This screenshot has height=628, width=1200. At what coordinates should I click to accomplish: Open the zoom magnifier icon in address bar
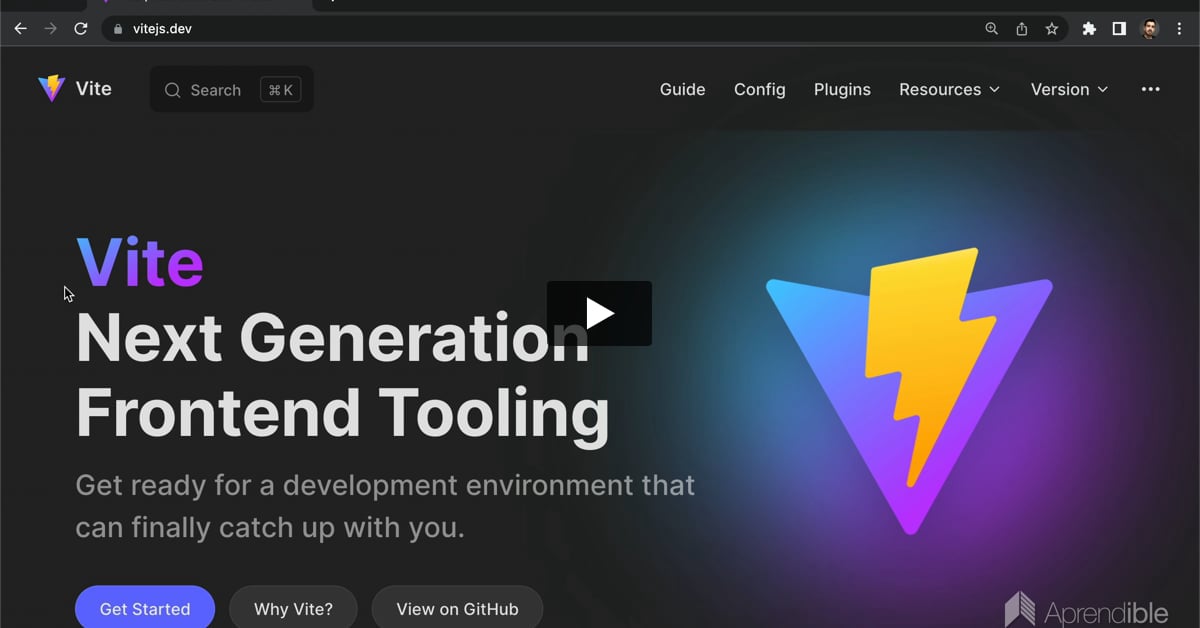pyautogui.click(x=992, y=29)
